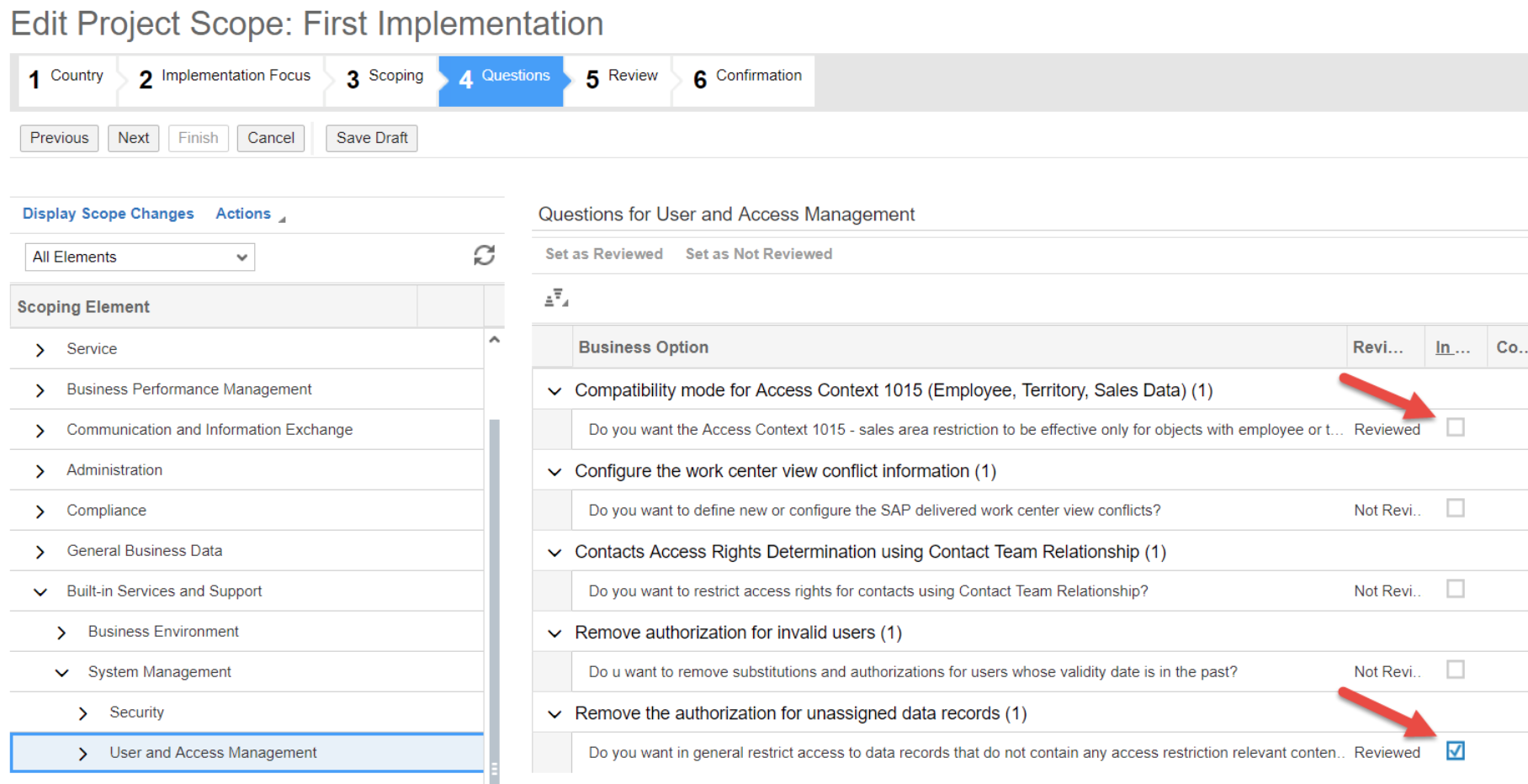Collapse Built-in Services and Support node
This screenshot has height=784, width=1528.
pos(40,592)
